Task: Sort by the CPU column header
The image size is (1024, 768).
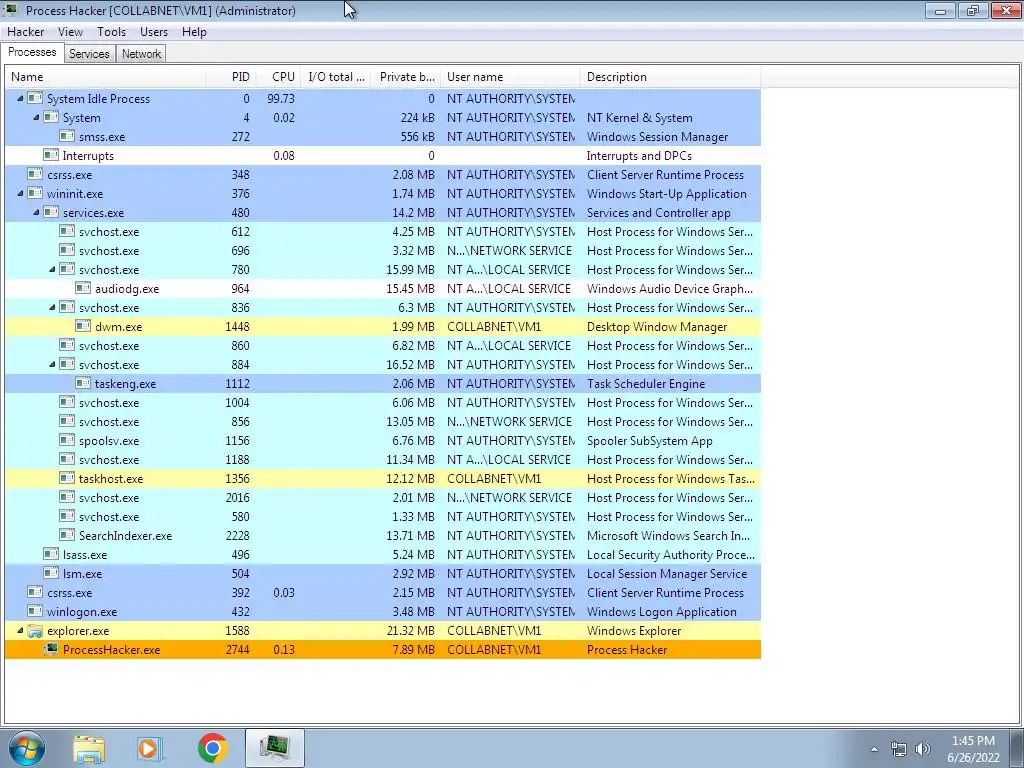Action: [x=279, y=76]
